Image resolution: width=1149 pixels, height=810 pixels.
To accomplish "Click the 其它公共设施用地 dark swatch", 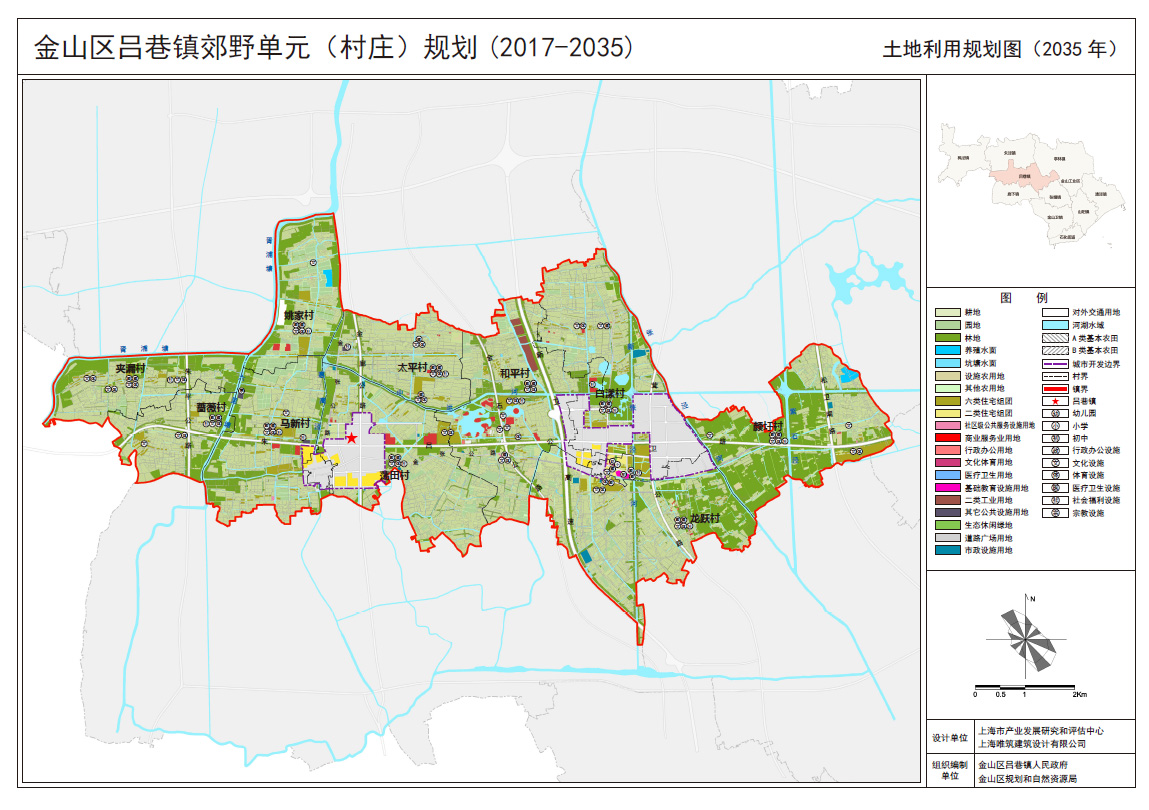I will pos(947,513).
